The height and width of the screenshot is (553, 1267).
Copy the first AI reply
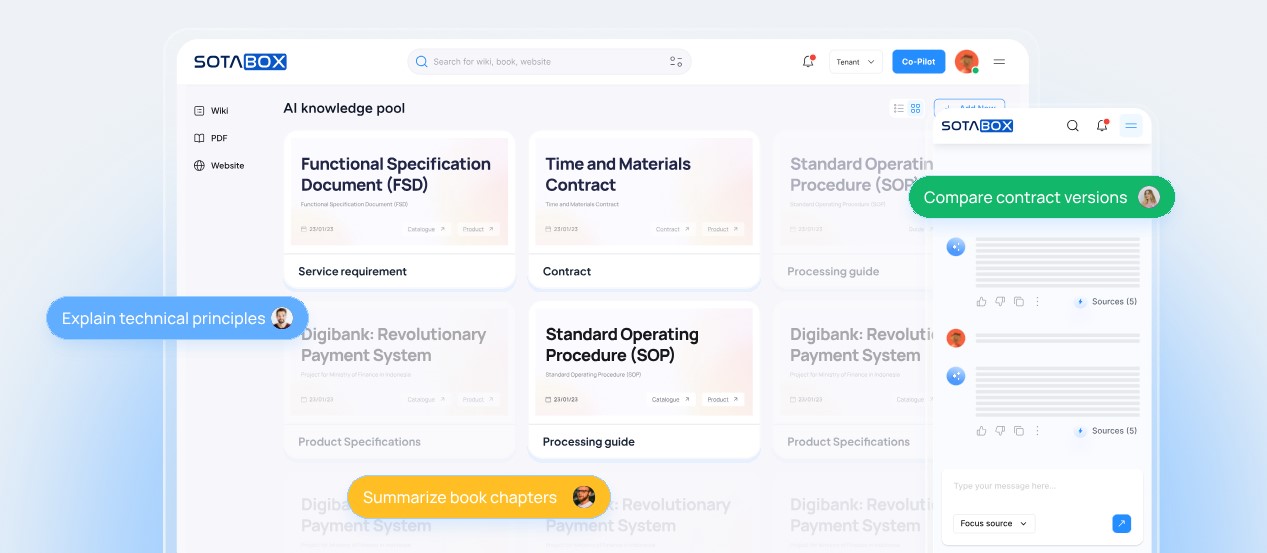pos(1019,301)
